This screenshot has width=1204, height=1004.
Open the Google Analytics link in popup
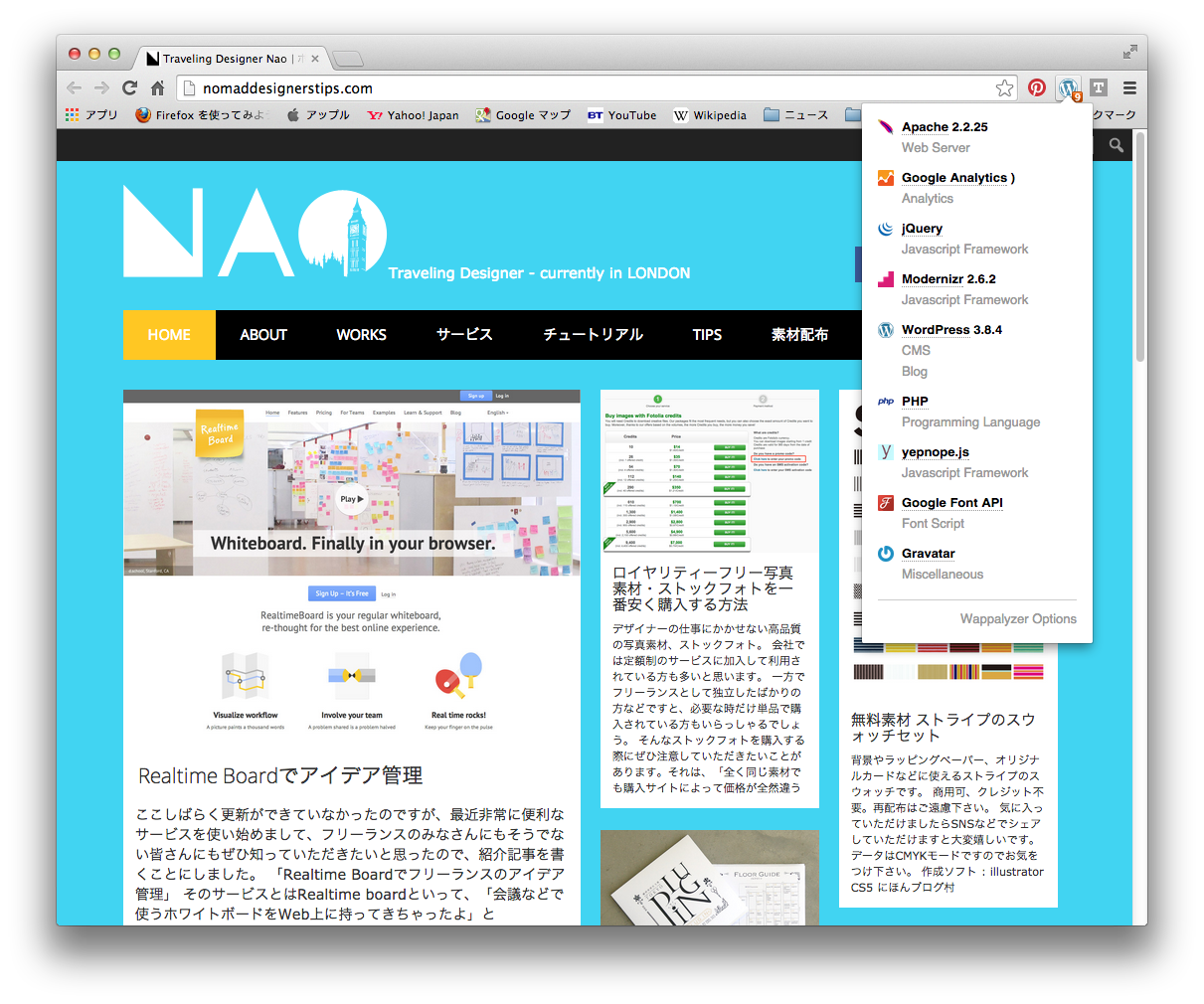tap(954, 178)
